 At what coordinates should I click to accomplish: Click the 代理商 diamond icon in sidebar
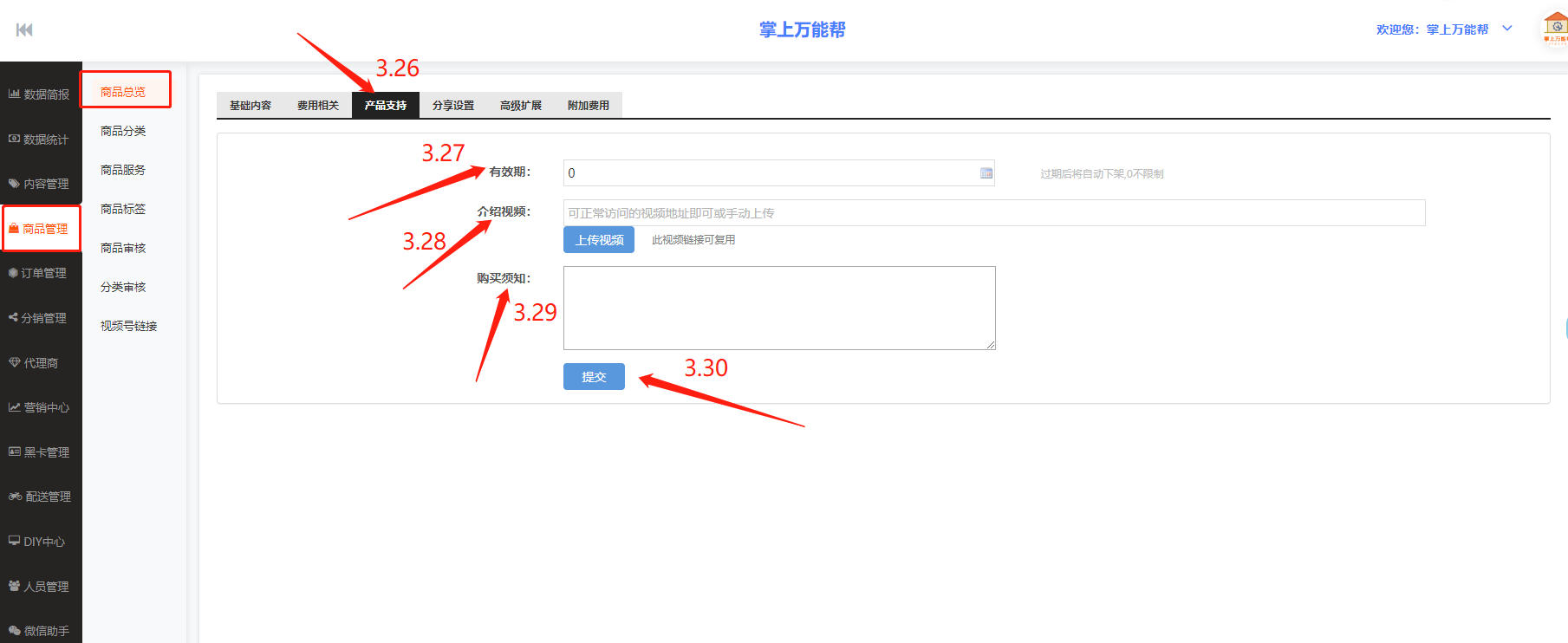(x=14, y=363)
